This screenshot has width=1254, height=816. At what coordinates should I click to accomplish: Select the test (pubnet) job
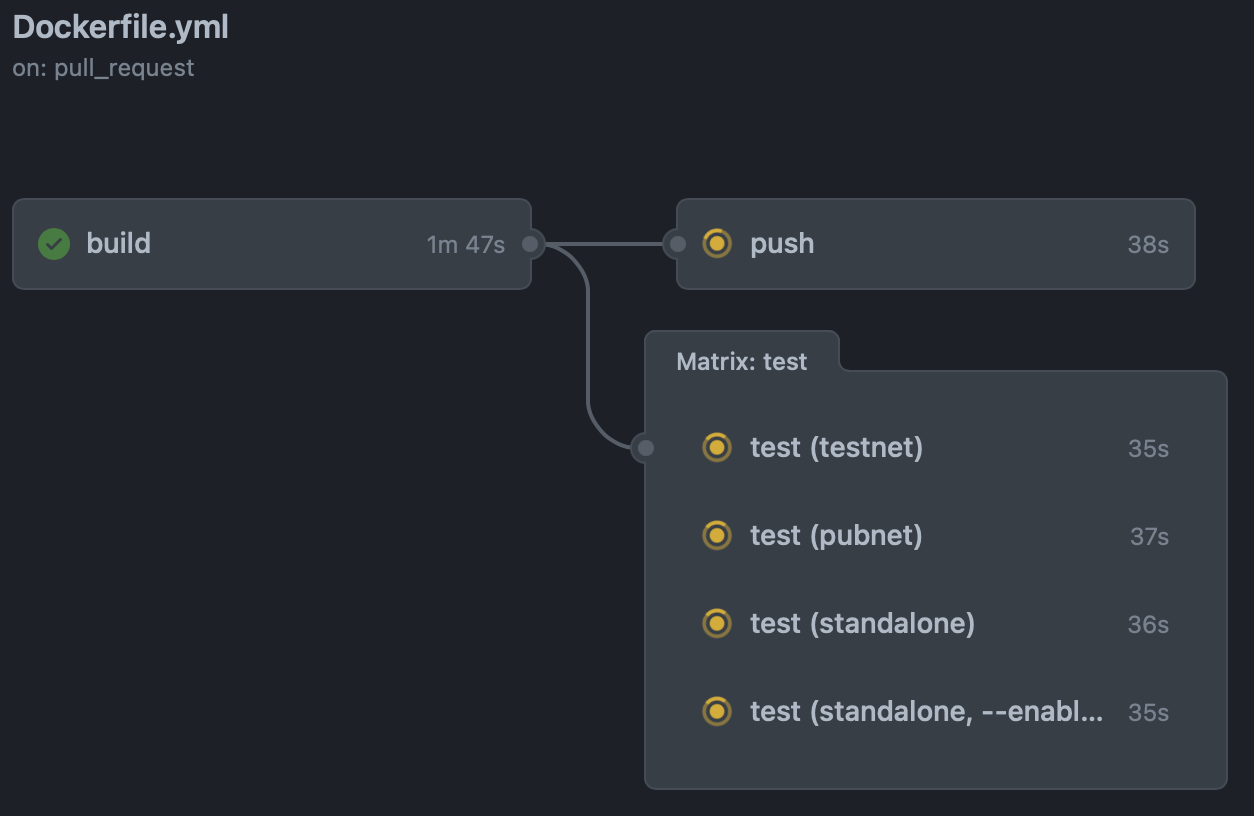(835, 536)
